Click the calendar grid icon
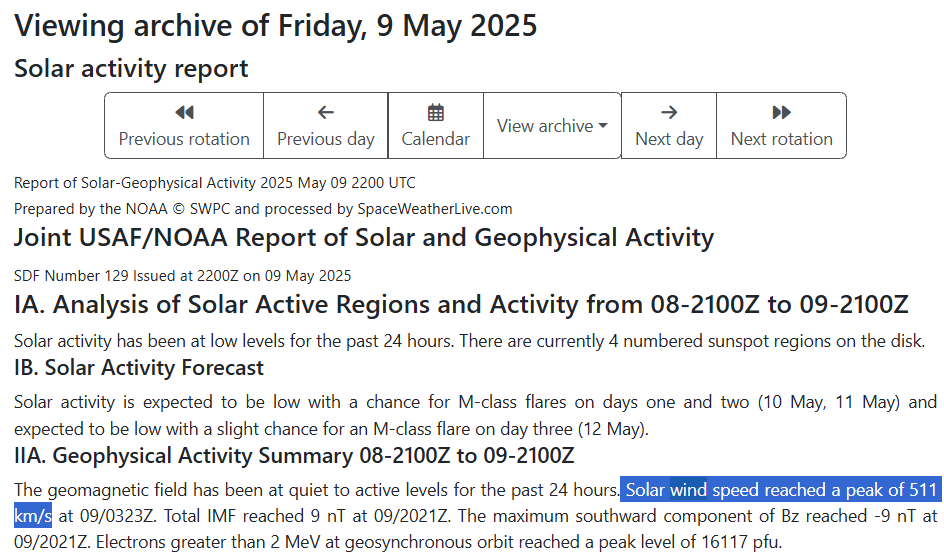Viewport: 944px width, 555px height. coord(435,113)
